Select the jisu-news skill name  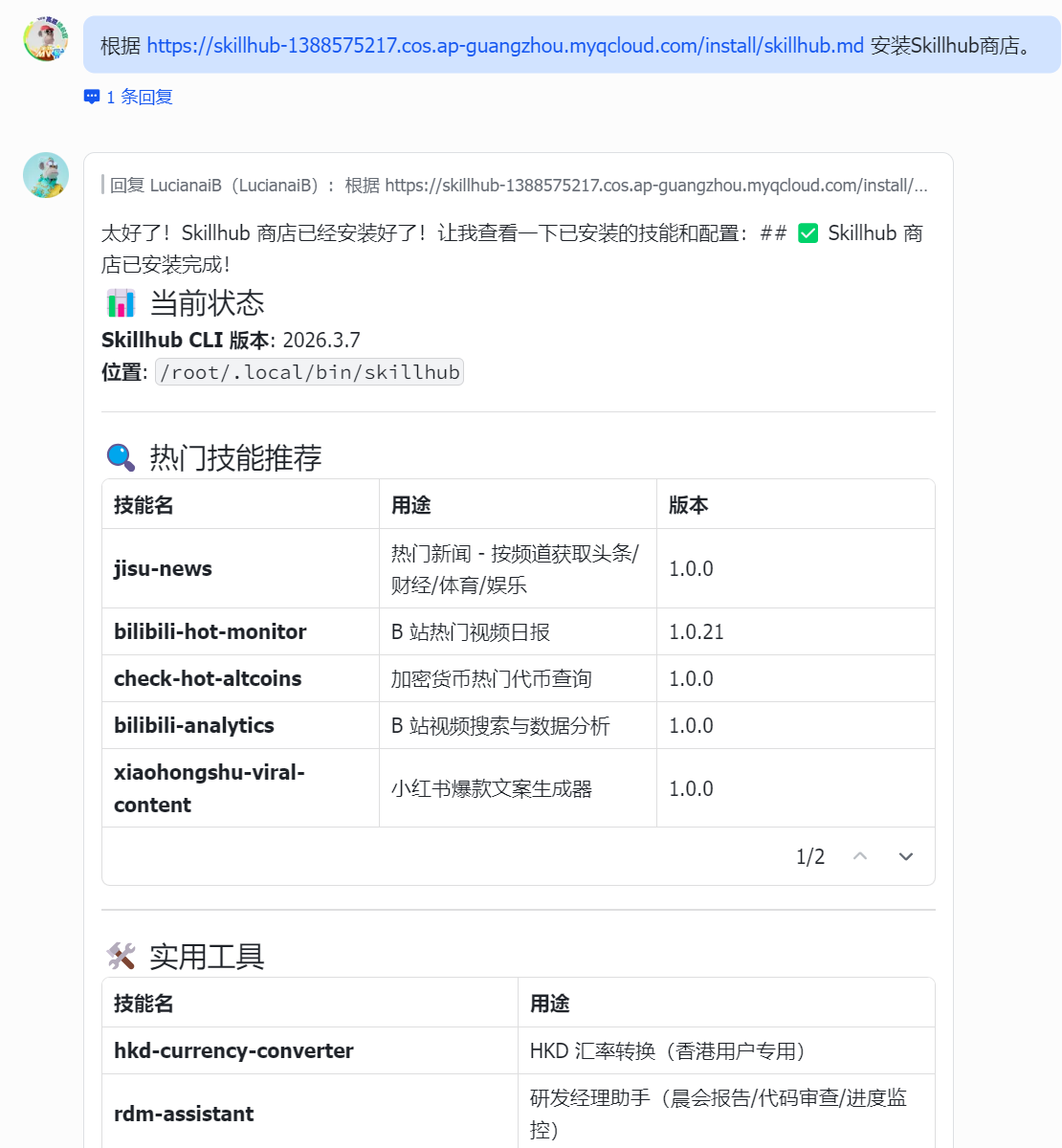point(163,568)
